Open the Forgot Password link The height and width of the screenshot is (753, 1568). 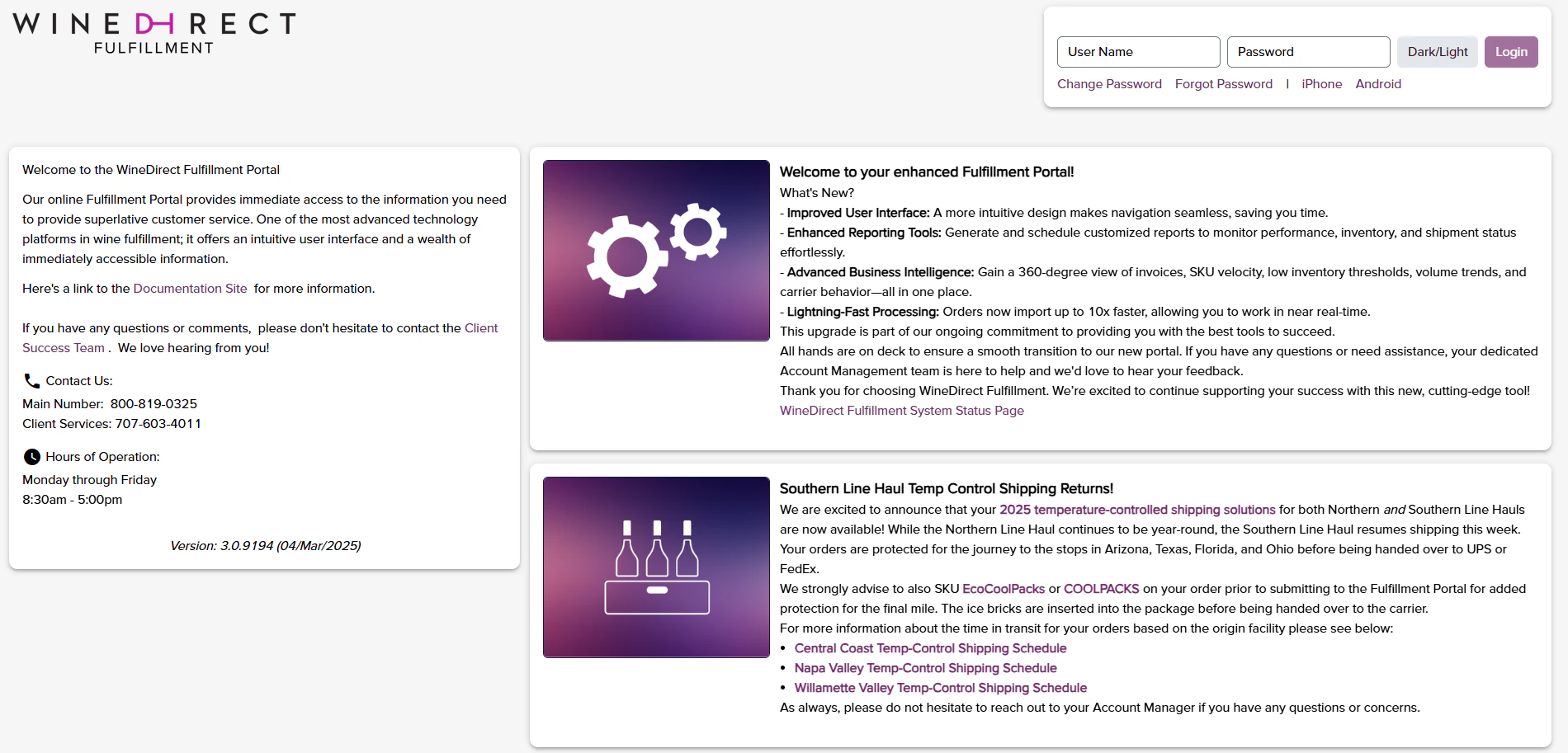1223,84
